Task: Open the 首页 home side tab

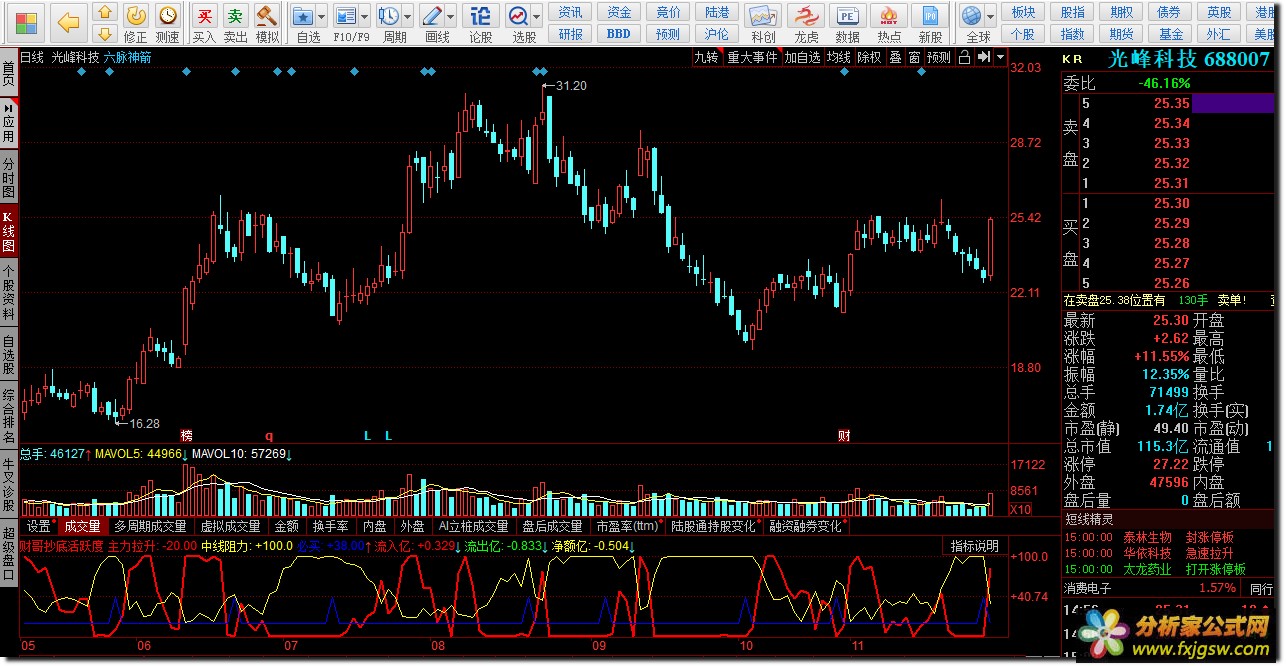Action: pos(9,73)
